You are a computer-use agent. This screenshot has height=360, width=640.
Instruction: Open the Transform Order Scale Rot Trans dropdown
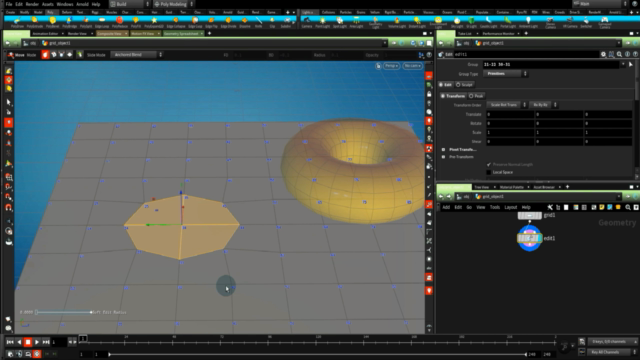pos(507,105)
